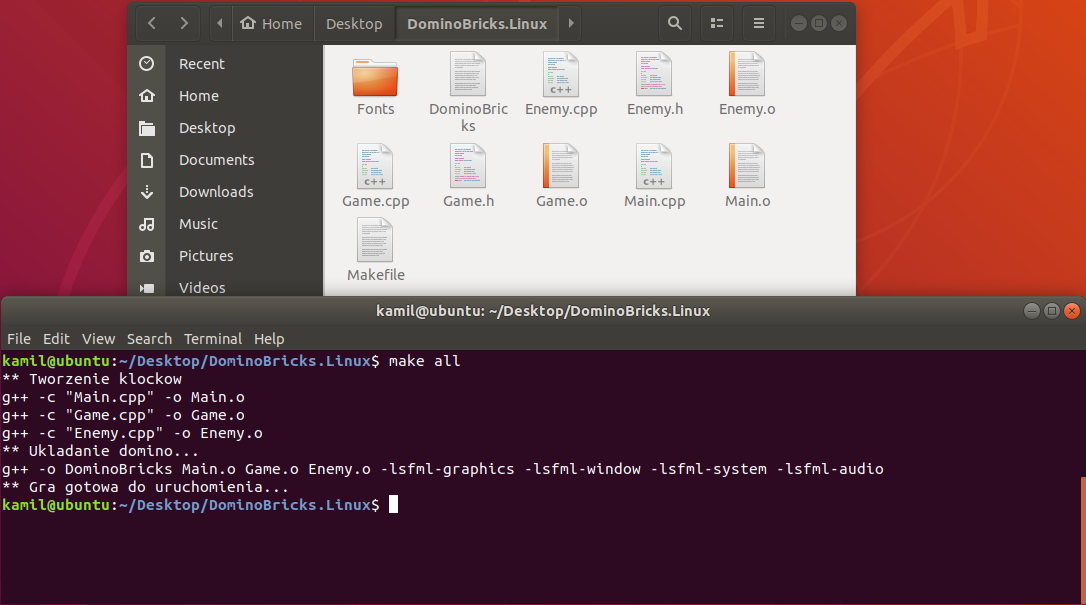
Task: Click 'g++ -c "Game.cpp" -o Game.o' line
Action: pos(123,415)
